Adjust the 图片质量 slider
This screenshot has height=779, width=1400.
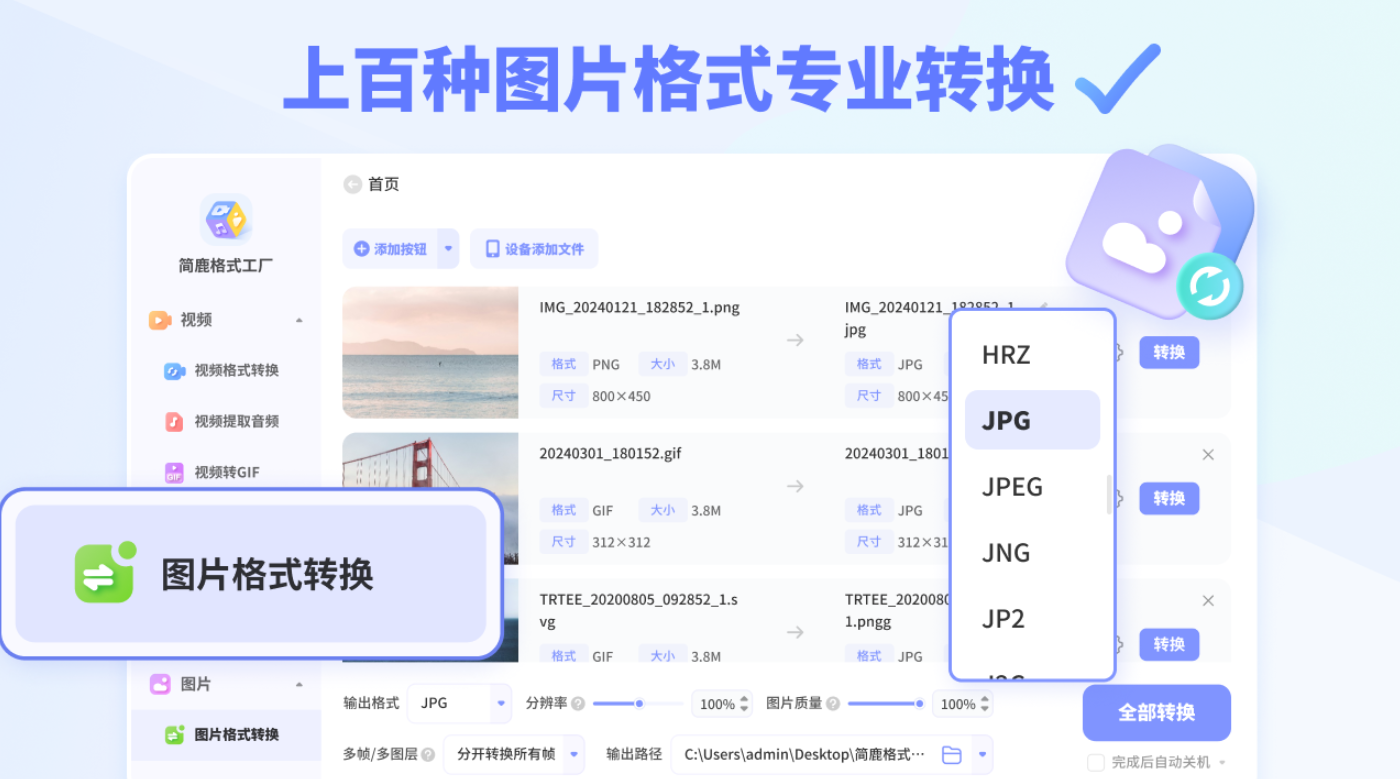click(885, 704)
